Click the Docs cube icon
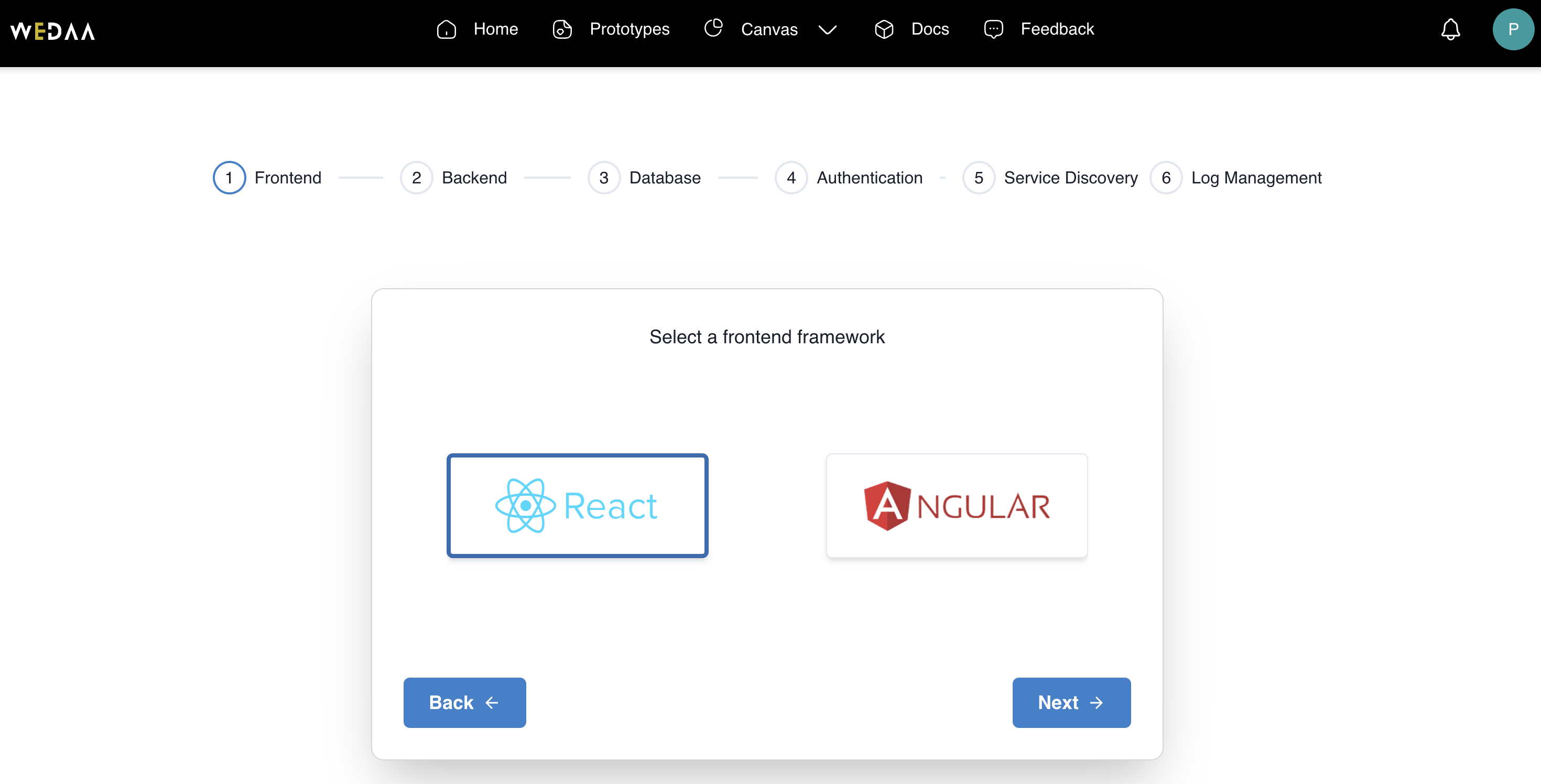 (884, 29)
